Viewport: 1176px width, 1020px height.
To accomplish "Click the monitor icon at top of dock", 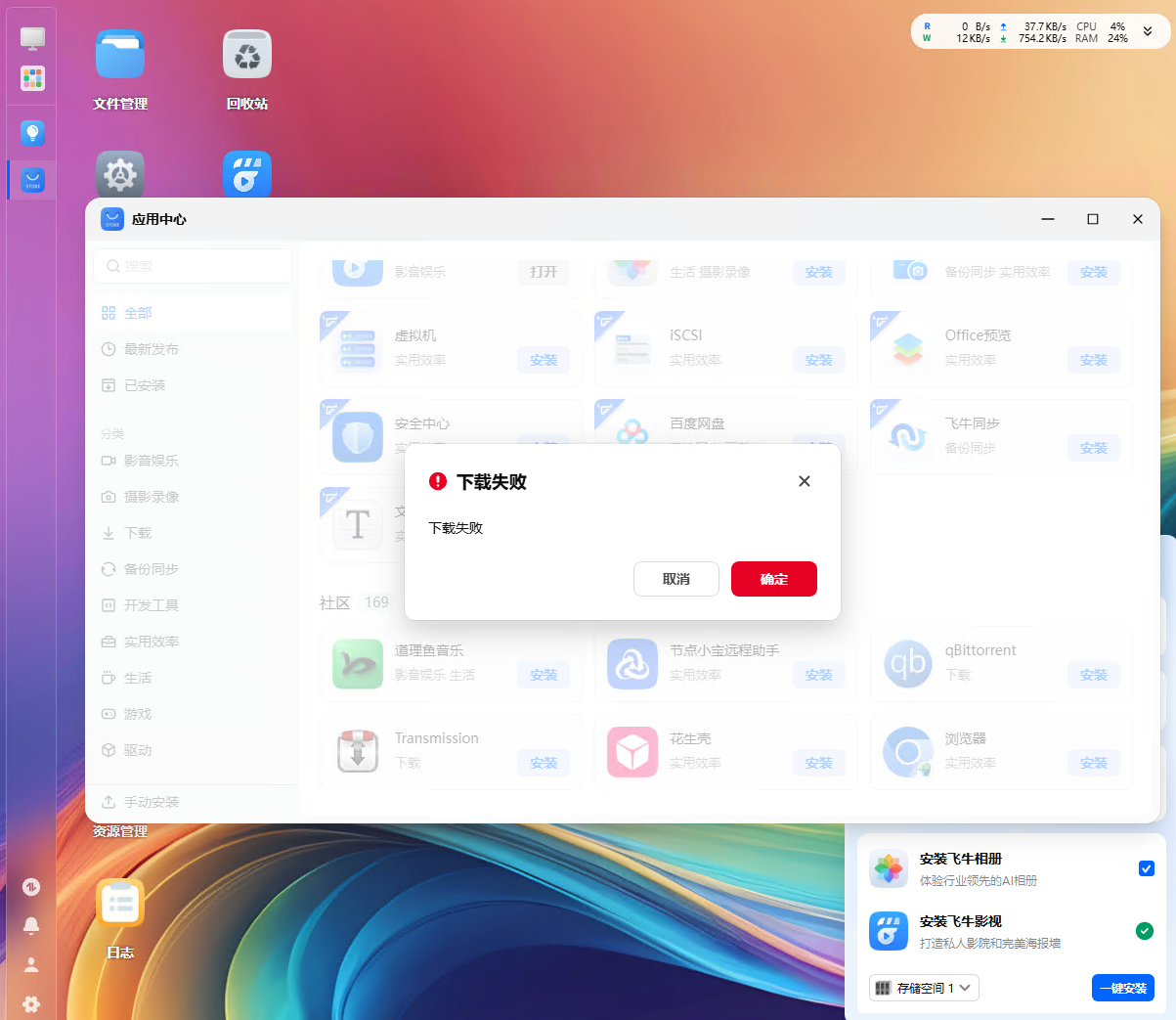I will (x=31, y=37).
